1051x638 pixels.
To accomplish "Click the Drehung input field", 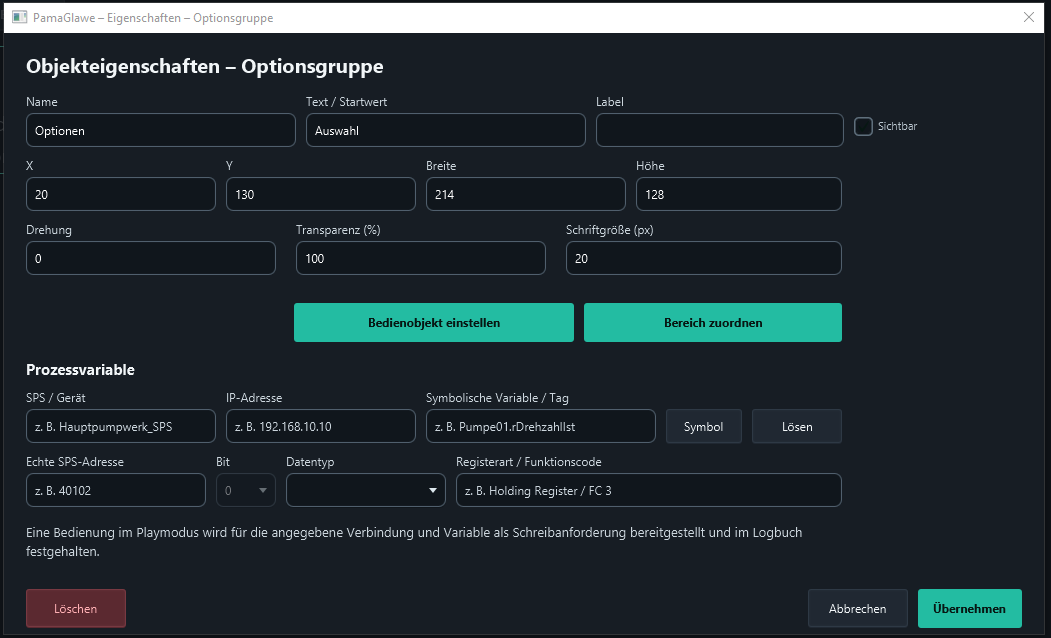I will coord(151,258).
